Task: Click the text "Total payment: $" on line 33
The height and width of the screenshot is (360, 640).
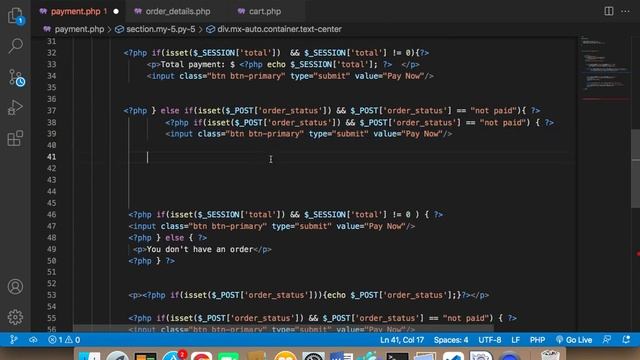Action: tap(198, 64)
